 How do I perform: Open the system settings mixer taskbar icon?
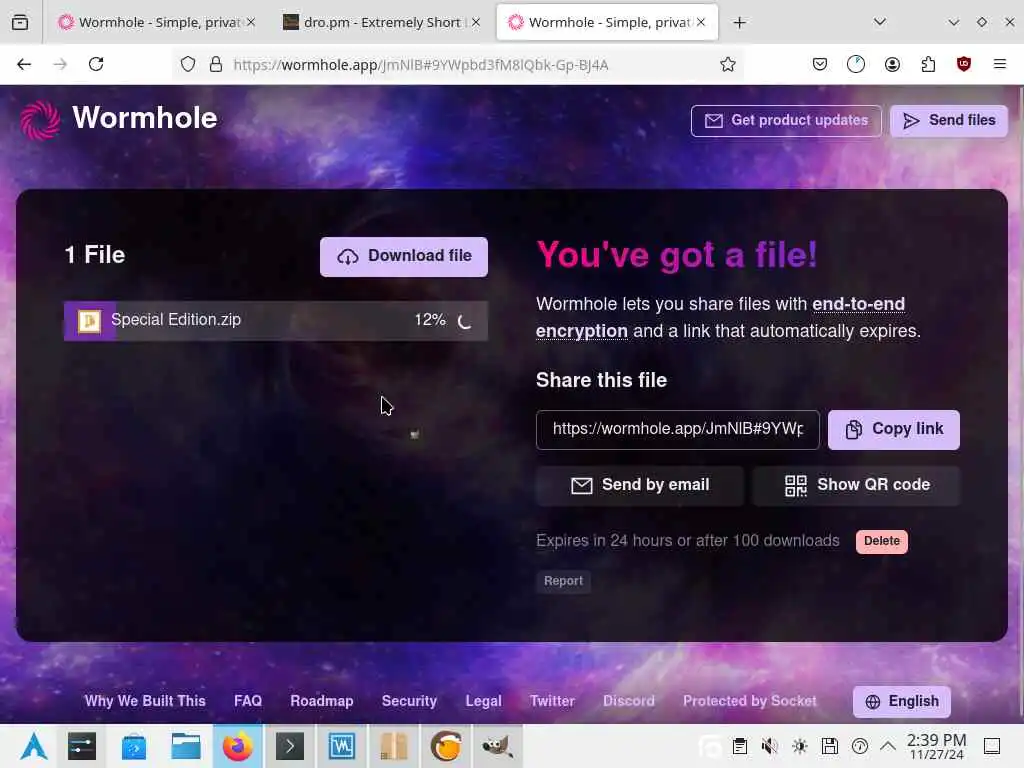click(82, 746)
